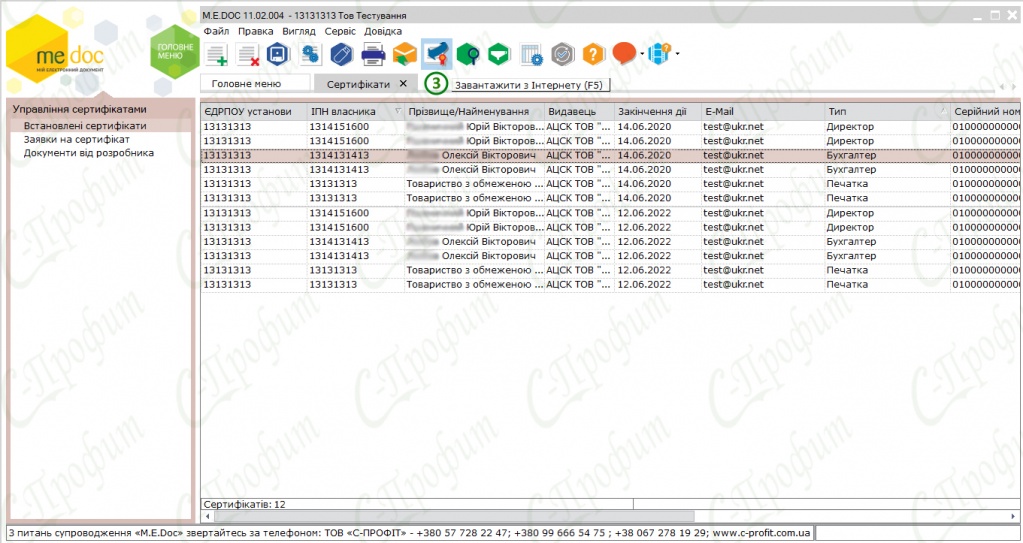Viewport: 1023px width, 543px height.
Task: Click the Управління сертифікатами panel heading
Action: click(80, 110)
